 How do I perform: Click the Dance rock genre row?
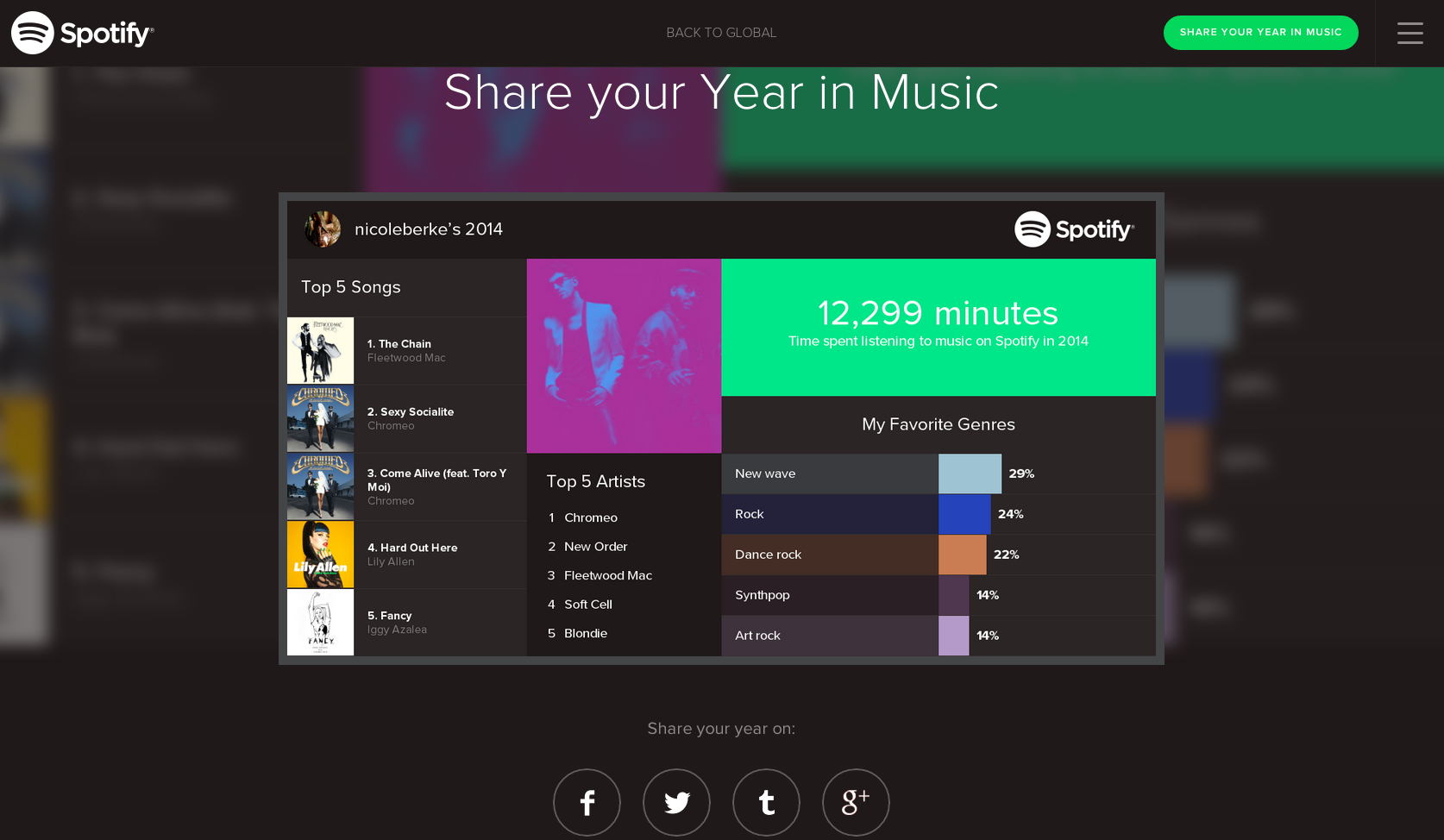click(x=939, y=555)
